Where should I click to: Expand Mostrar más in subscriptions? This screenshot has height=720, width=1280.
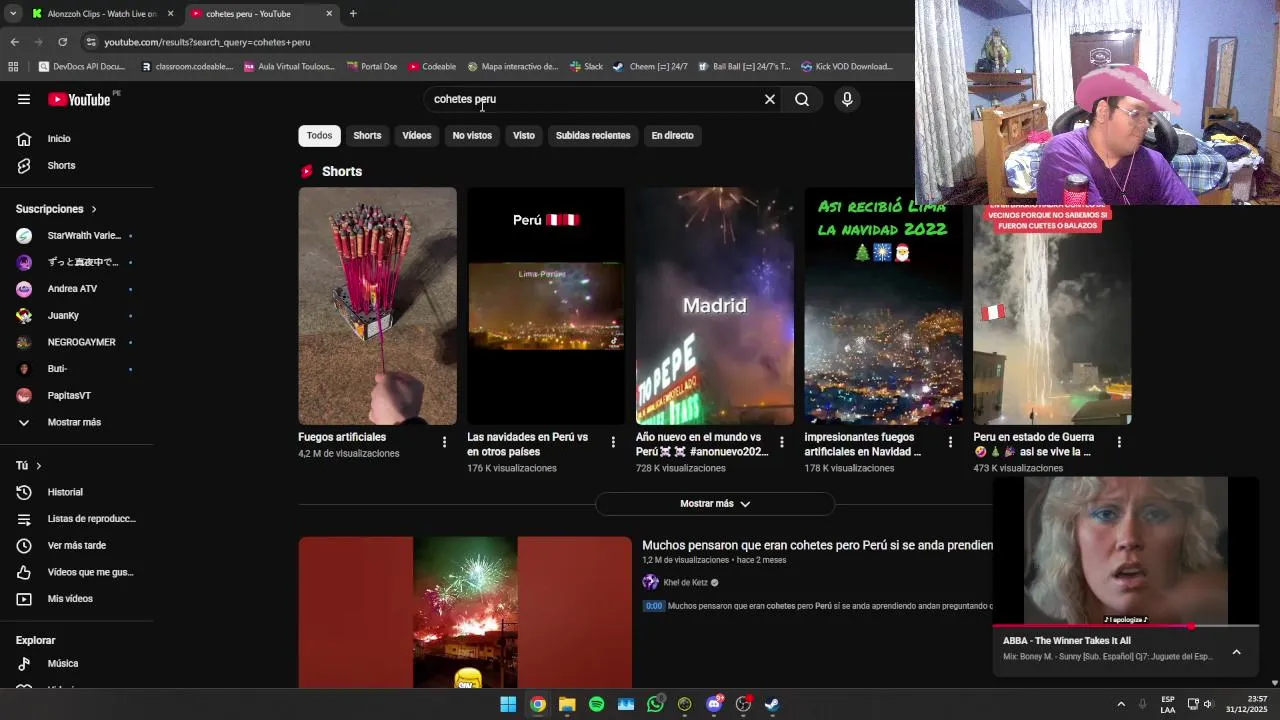pyautogui.click(x=76, y=422)
